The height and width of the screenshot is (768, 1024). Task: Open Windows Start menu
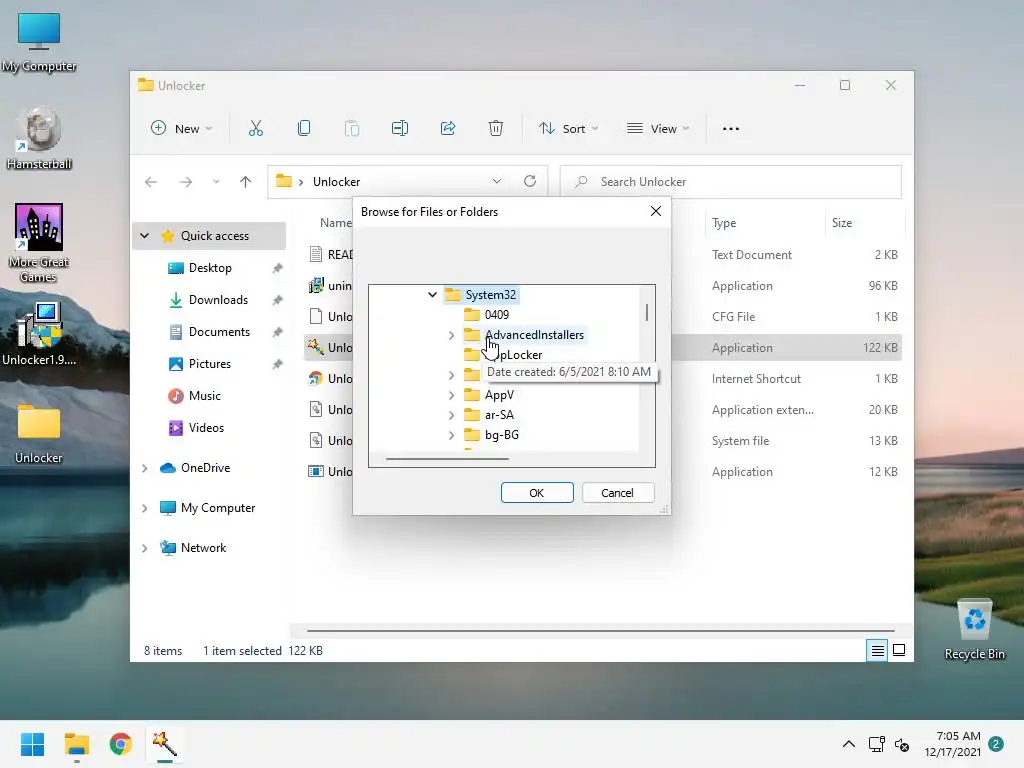(x=32, y=744)
